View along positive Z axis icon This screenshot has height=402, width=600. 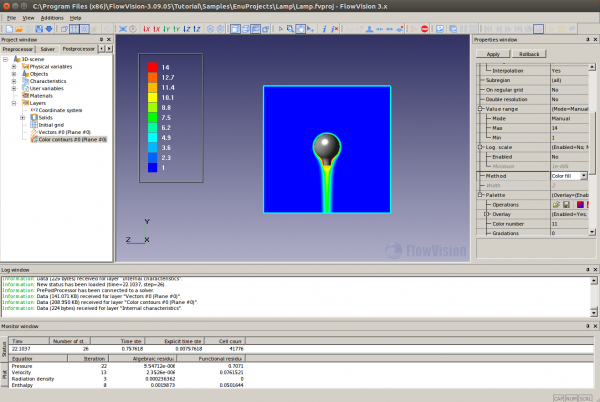(197, 29)
